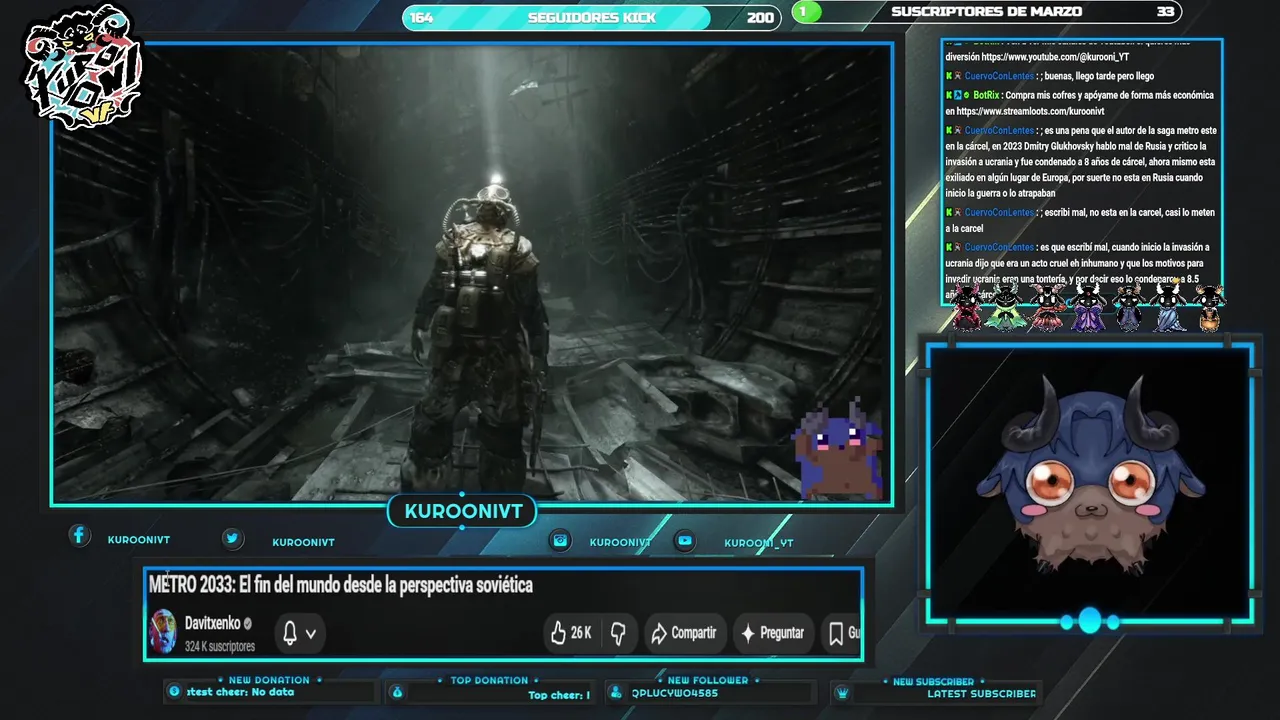Screen dimensions: 1280x720
Task: Click the Suscriptores de Marzo goal bar
Action: (987, 12)
